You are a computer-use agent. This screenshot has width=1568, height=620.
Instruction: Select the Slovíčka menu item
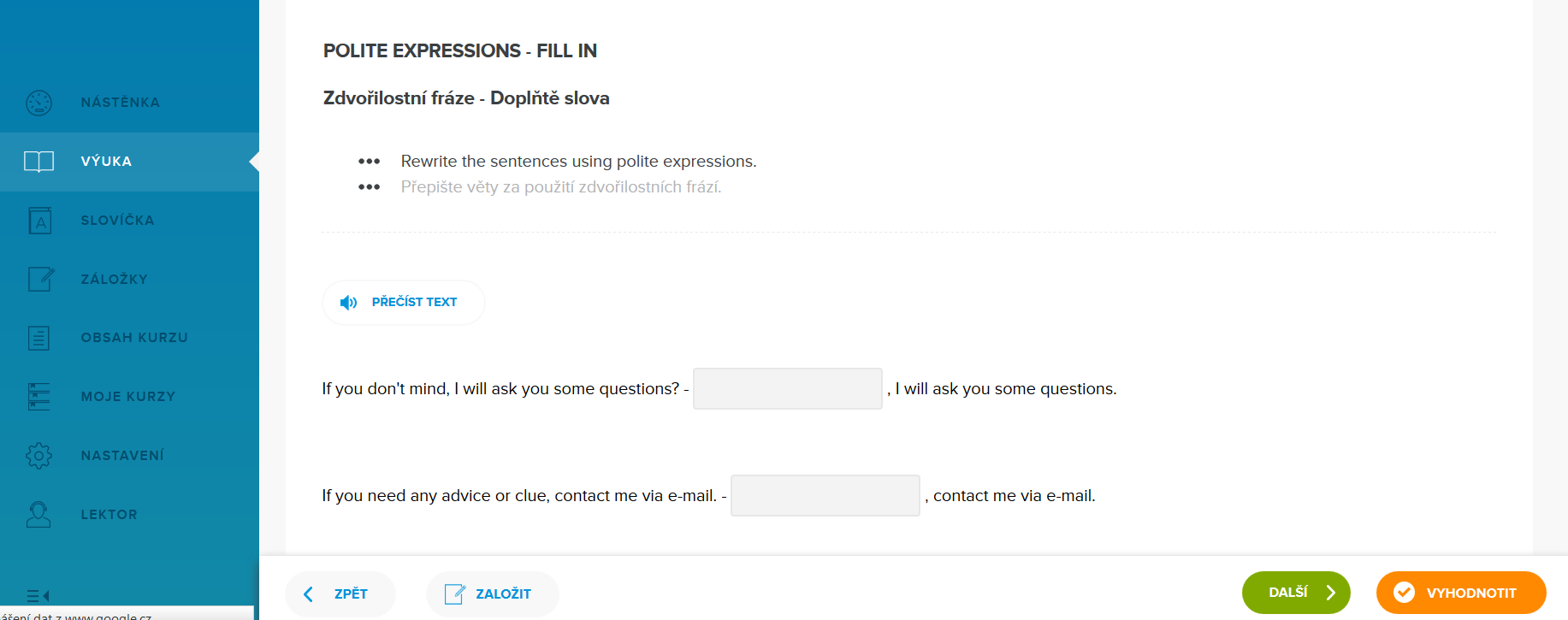coord(117,221)
